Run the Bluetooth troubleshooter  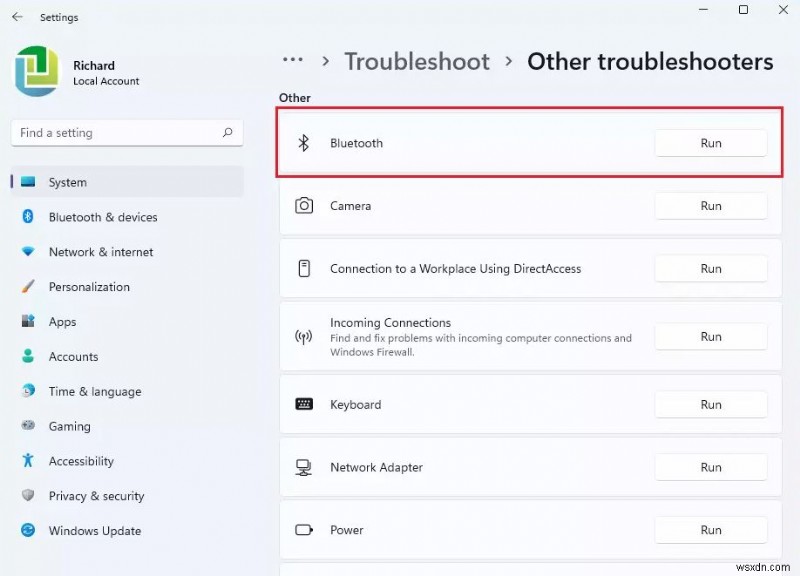click(x=710, y=143)
